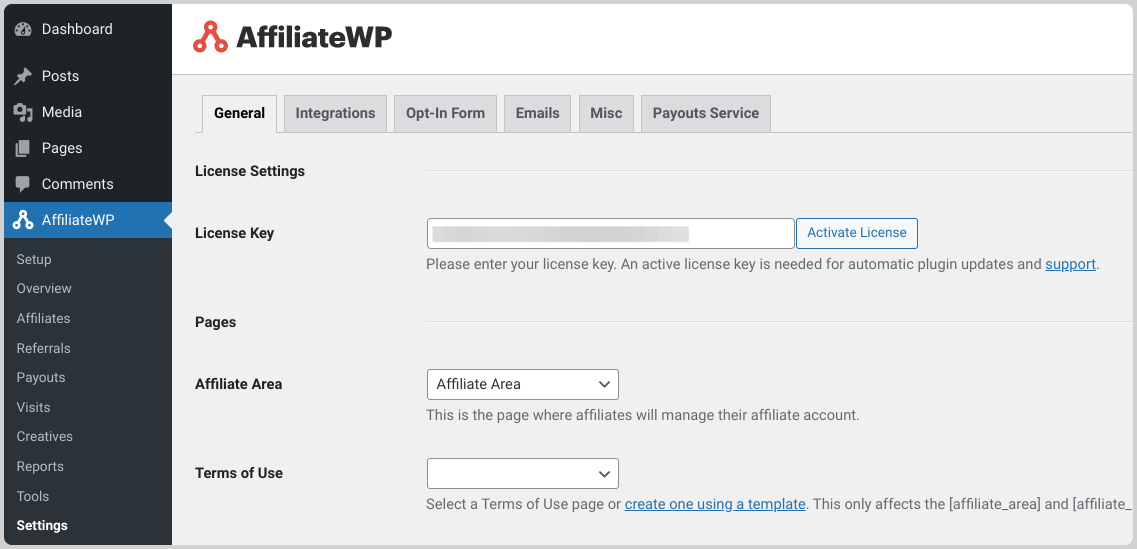Select the AffiliateWP menu label
Viewport: 1137px width, 549px height.
[x=78, y=220]
